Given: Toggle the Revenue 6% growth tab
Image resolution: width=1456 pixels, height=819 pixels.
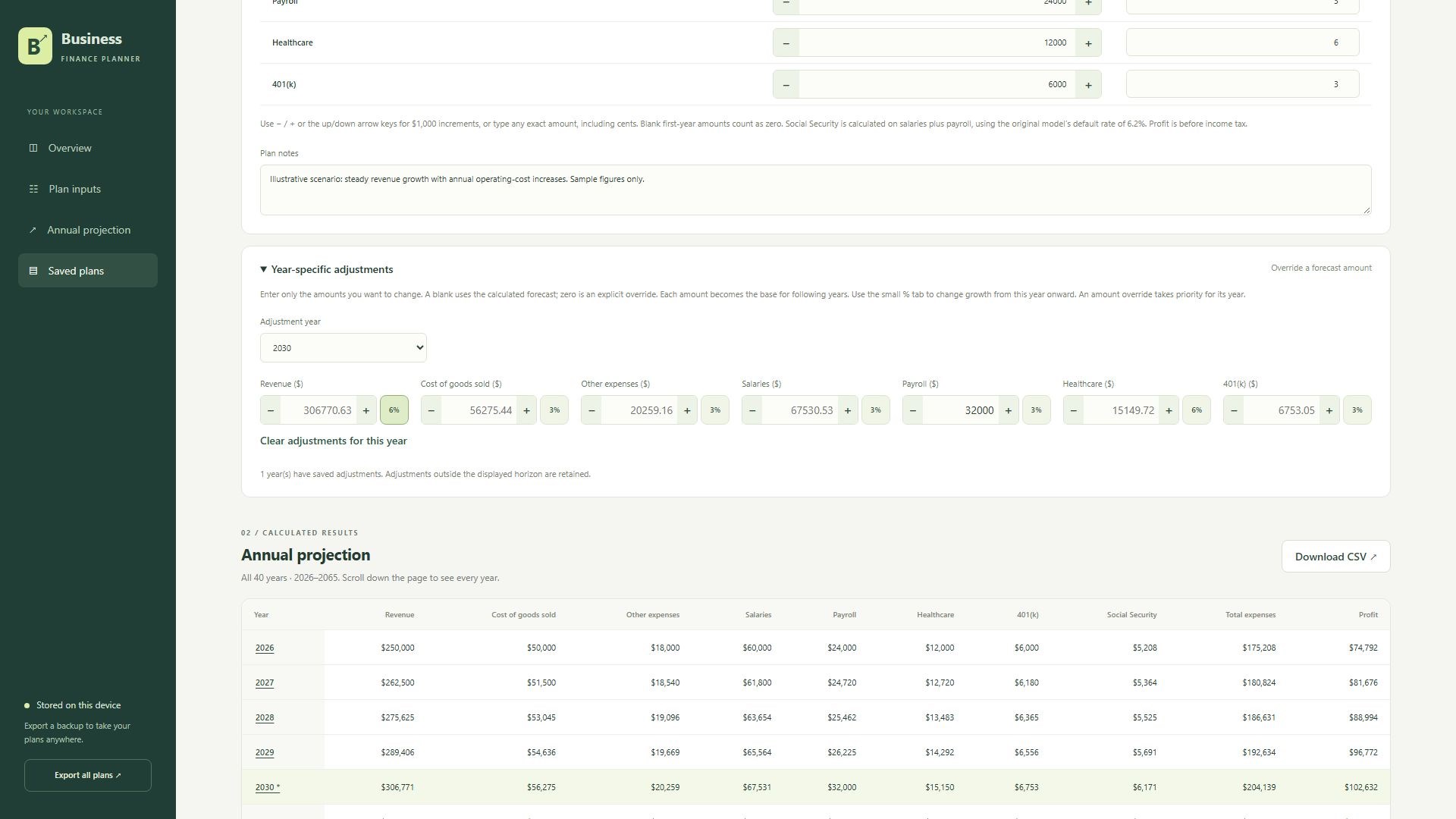Looking at the screenshot, I should coord(394,410).
